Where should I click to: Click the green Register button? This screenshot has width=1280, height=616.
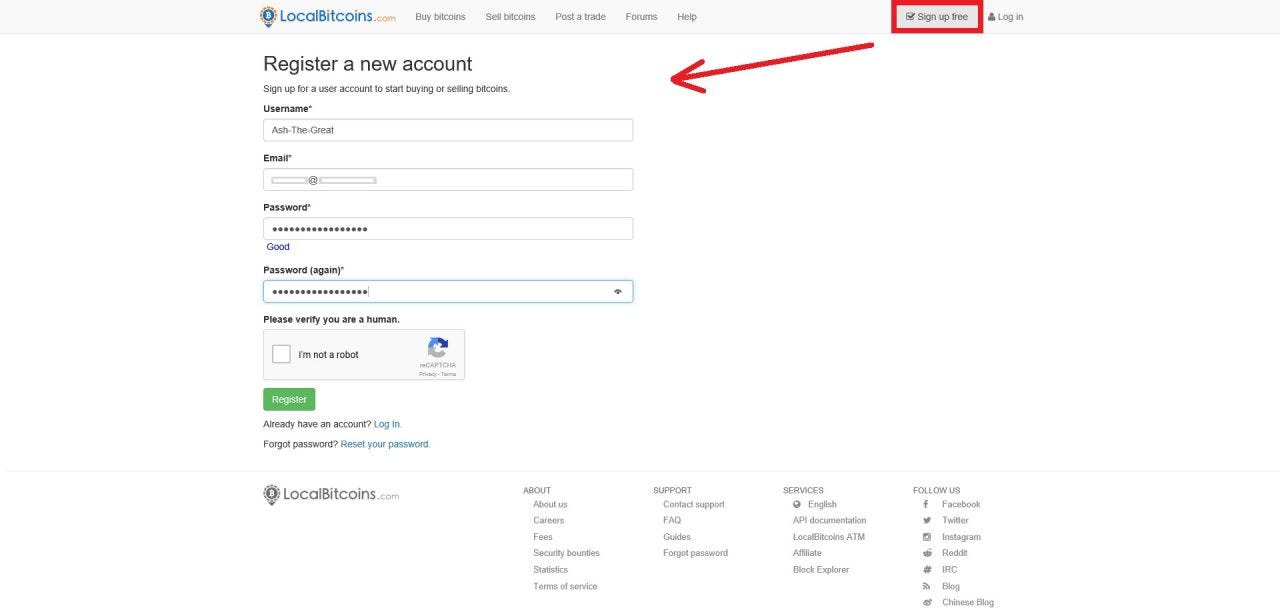(x=289, y=399)
